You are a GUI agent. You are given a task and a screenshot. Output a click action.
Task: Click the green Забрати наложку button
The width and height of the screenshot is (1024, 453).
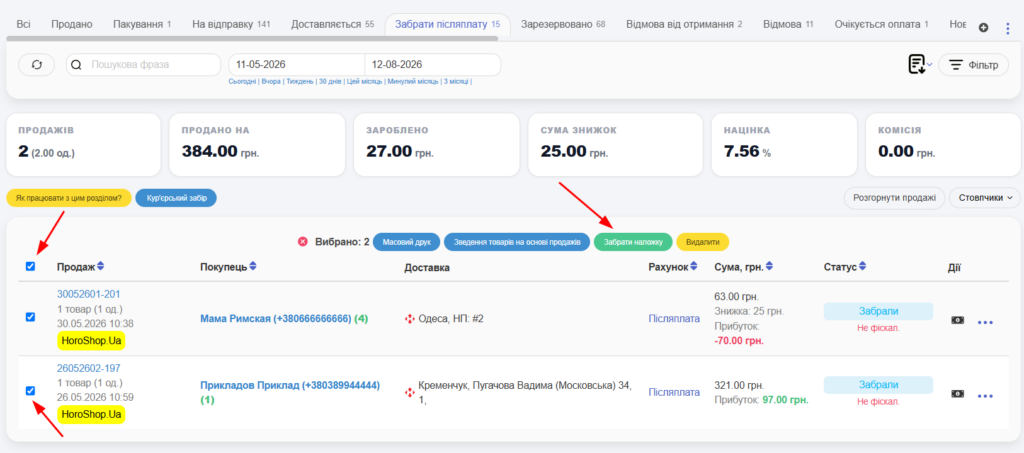click(x=633, y=242)
